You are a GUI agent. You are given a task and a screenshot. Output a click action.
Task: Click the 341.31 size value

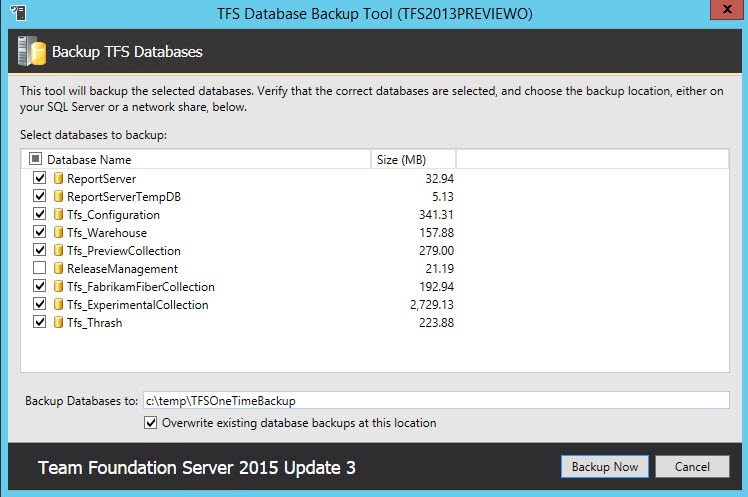point(436,215)
